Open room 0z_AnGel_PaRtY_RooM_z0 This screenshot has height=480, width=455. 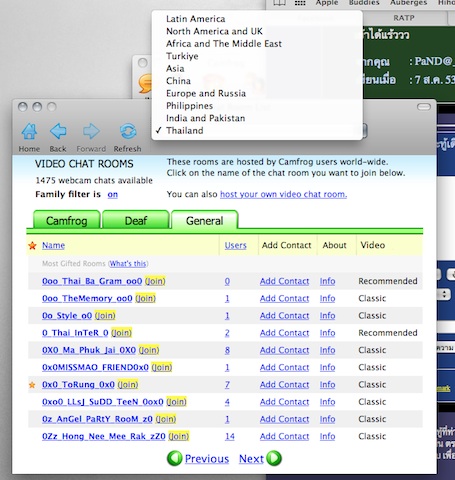(97, 419)
